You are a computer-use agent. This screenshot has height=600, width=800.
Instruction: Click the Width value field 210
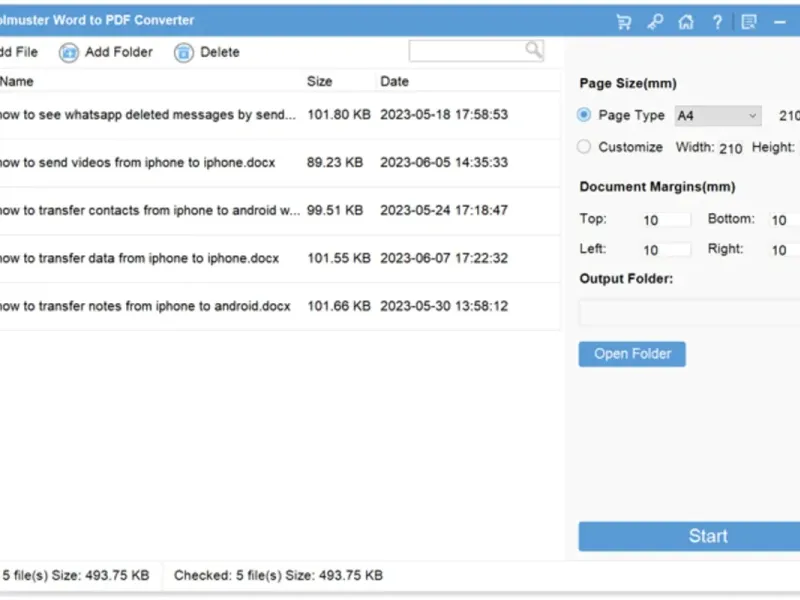(x=731, y=148)
